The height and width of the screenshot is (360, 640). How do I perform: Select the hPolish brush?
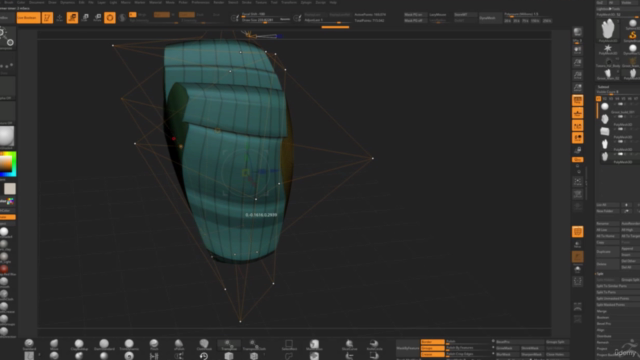[179, 345]
